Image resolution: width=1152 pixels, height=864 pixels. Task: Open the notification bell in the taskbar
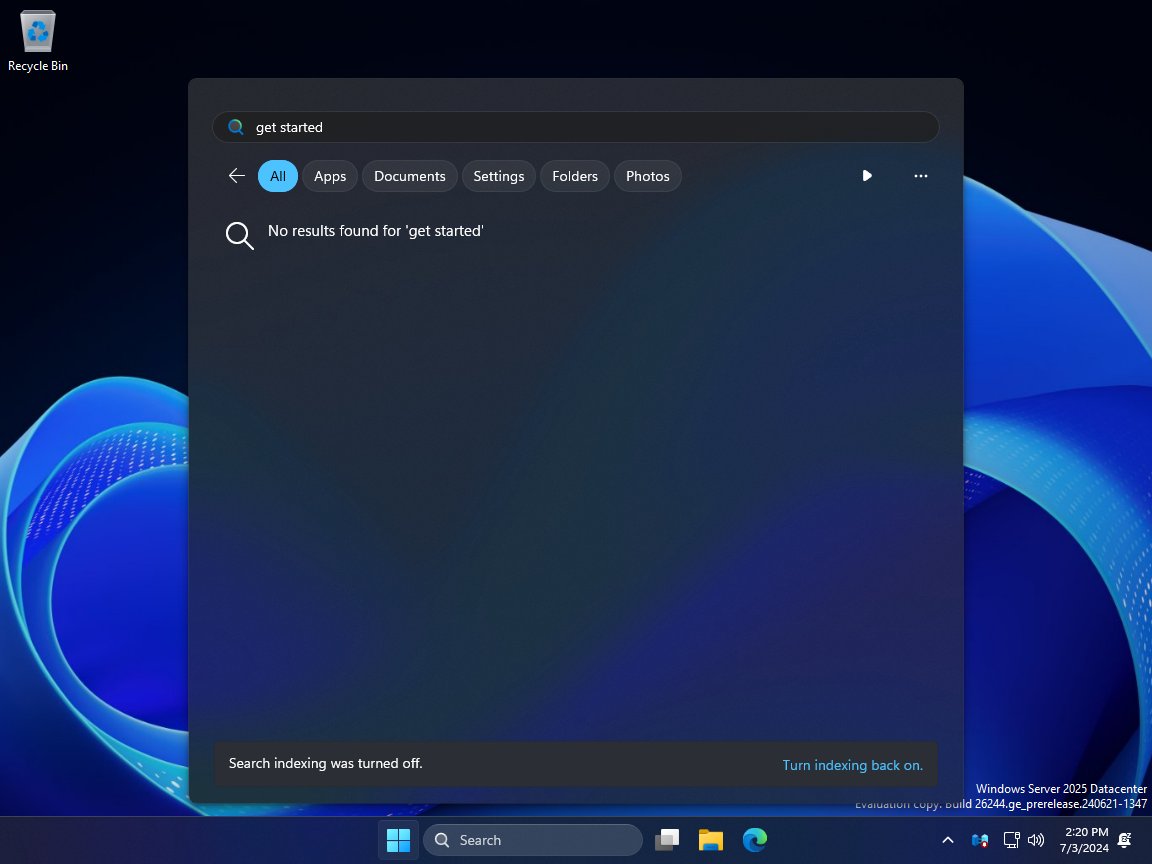click(x=1125, y=840)
